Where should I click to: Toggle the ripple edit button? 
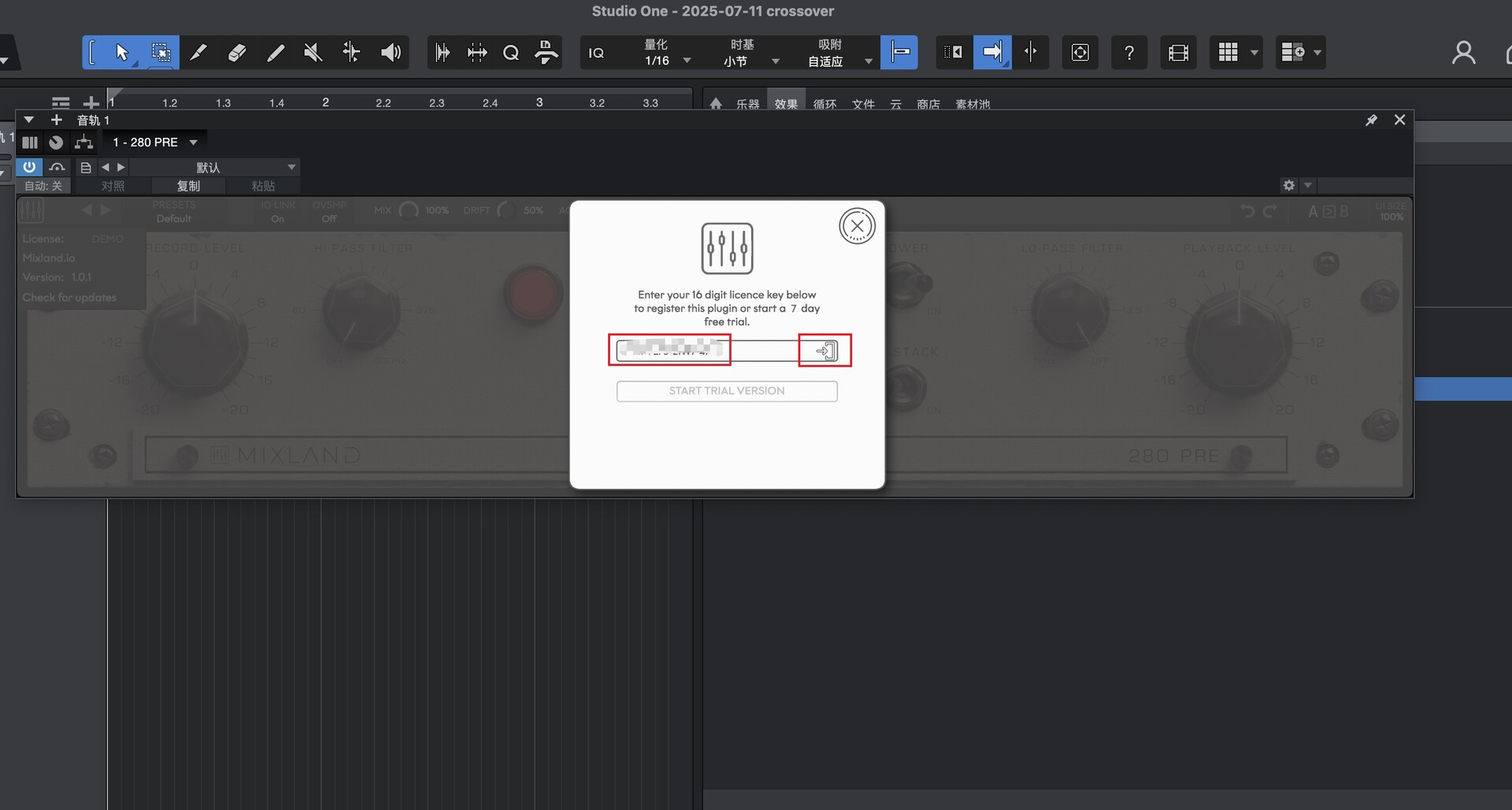pos(954,53)
